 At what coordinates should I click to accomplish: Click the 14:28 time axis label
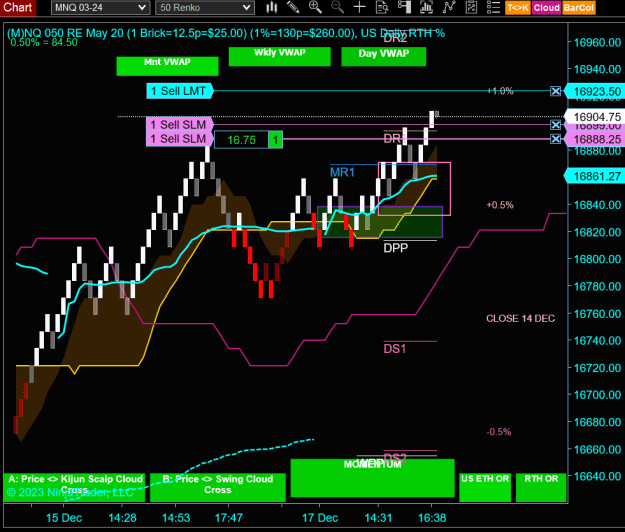(x=122, y=518)
